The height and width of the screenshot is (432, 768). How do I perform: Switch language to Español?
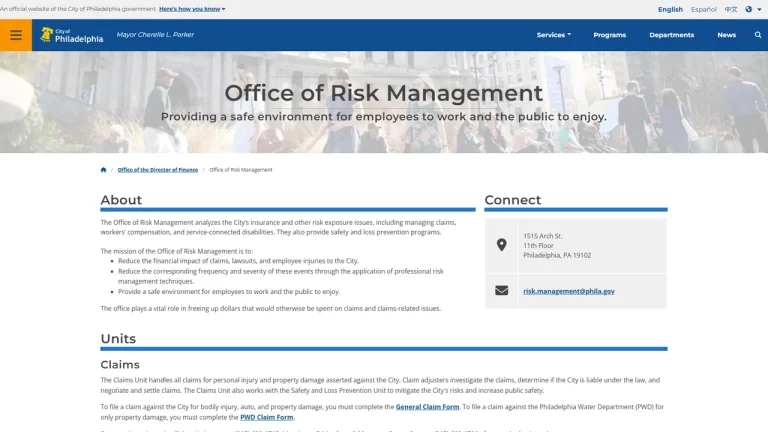pos(703,9)
